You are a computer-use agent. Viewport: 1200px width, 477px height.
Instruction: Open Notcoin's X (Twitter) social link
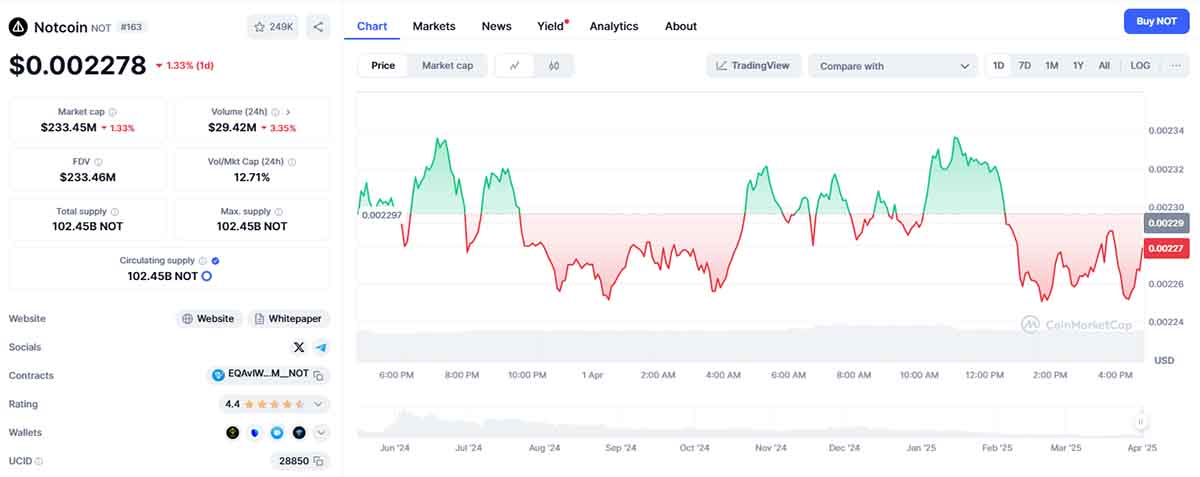299,347
